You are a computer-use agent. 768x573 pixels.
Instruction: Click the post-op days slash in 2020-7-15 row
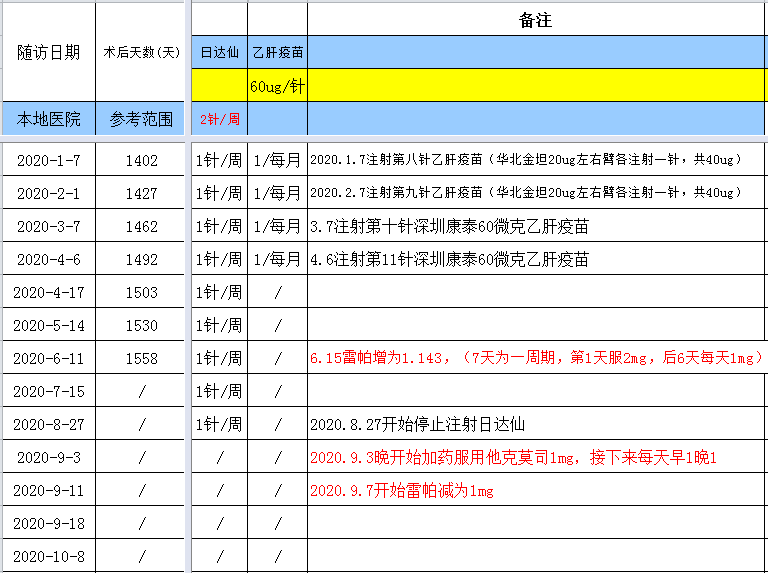click(x=141, y=391)
